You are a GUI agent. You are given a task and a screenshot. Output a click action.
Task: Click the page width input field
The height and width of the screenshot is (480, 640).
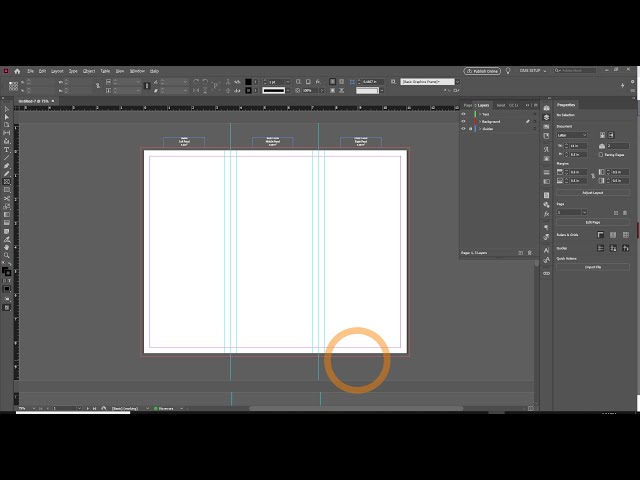point(578,146)
